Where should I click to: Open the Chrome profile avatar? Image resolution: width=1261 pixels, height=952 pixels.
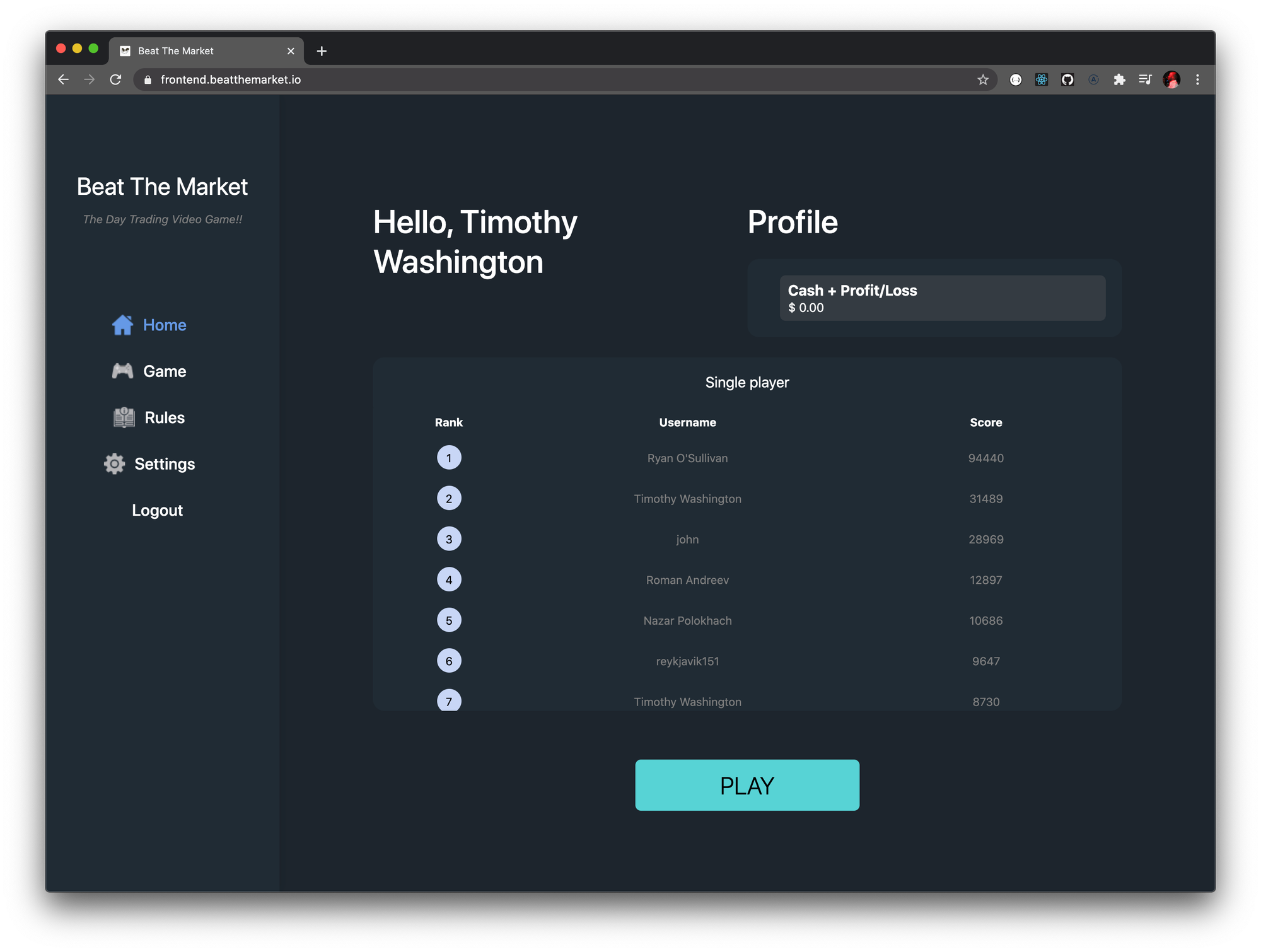click(1171, 79)
